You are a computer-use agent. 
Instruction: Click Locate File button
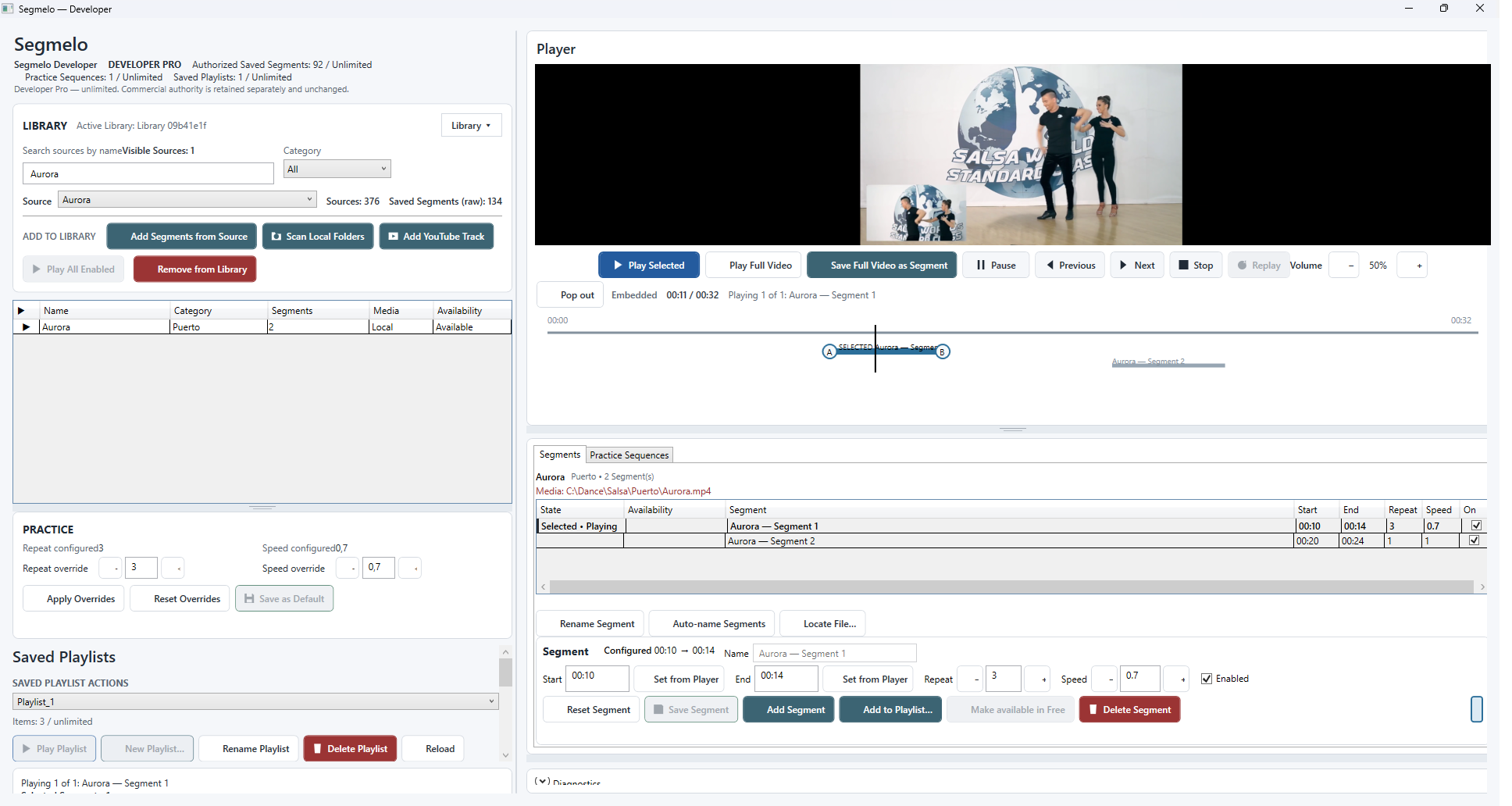click(822, 624)
